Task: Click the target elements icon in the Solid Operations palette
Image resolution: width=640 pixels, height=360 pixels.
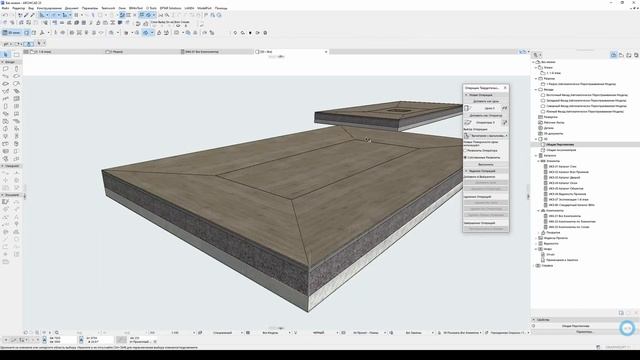Action: pos(468,108)
